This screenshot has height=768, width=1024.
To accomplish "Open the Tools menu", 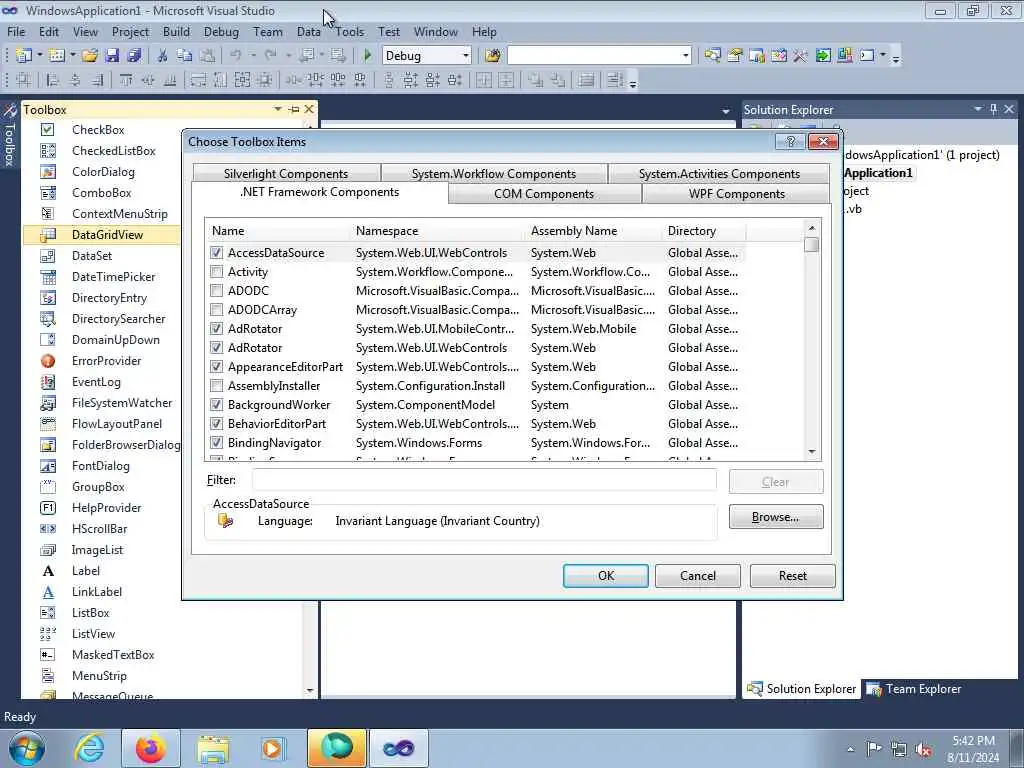I will tap(349, 32).
